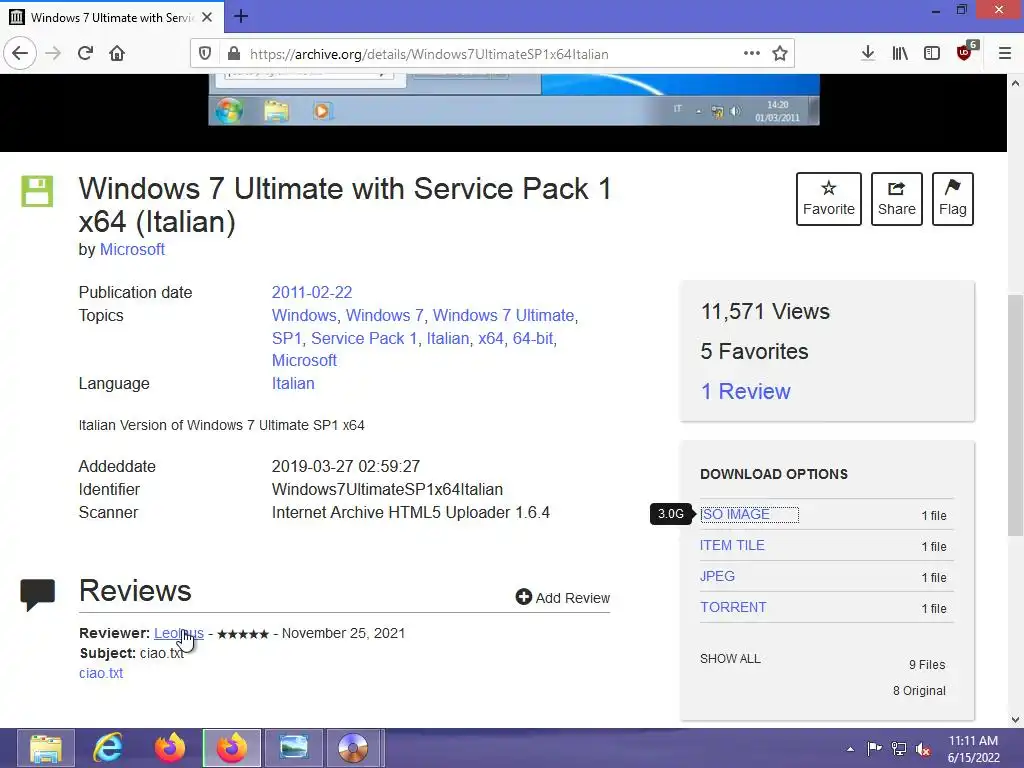Add this item to Favorites
The image size is (1024, 768).
click(x=829, y=199)
